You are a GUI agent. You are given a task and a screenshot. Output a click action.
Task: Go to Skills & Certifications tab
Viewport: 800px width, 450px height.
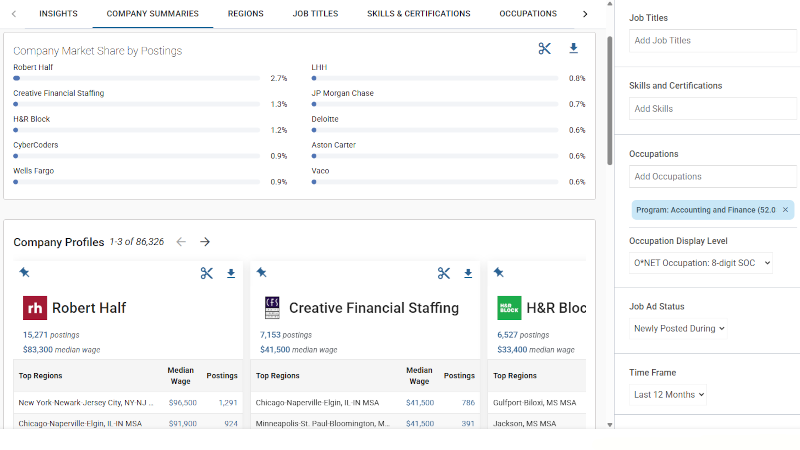(x=419, y=14)
